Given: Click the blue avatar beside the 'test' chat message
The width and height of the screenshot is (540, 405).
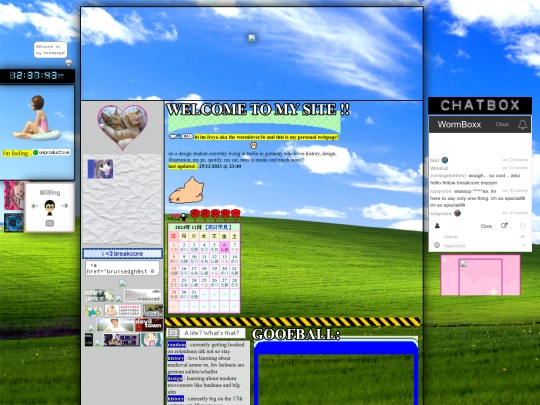Looking at the screenshot, I should tap(445, 160).
